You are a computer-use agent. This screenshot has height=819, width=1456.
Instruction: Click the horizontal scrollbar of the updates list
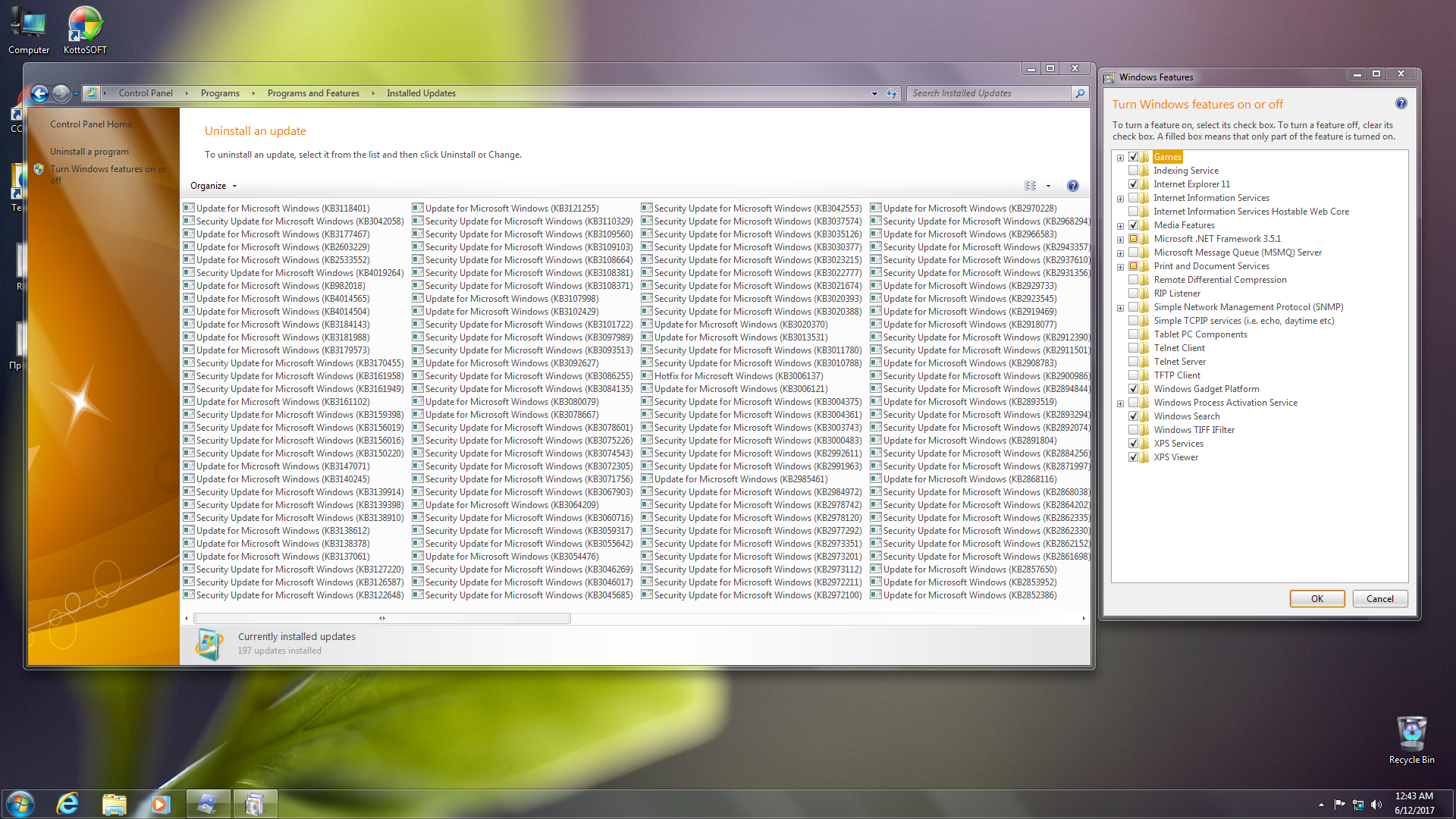381,618
